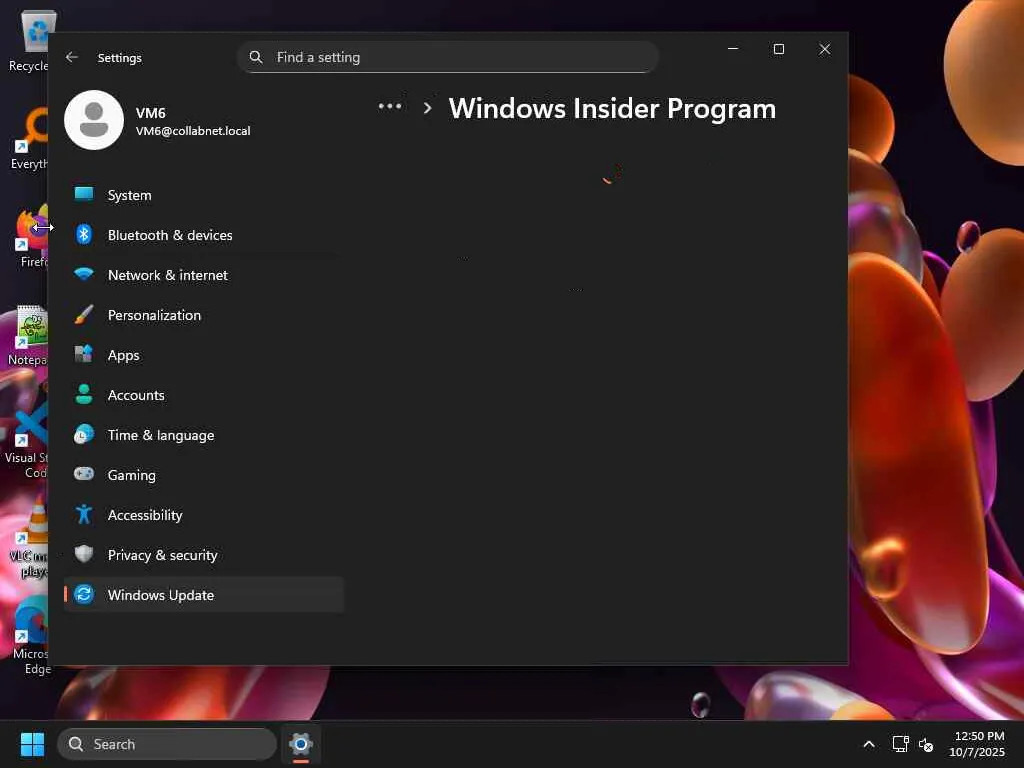
Task: Open the clock showing 12:50 PM
Action: click(x=977, y=744)
